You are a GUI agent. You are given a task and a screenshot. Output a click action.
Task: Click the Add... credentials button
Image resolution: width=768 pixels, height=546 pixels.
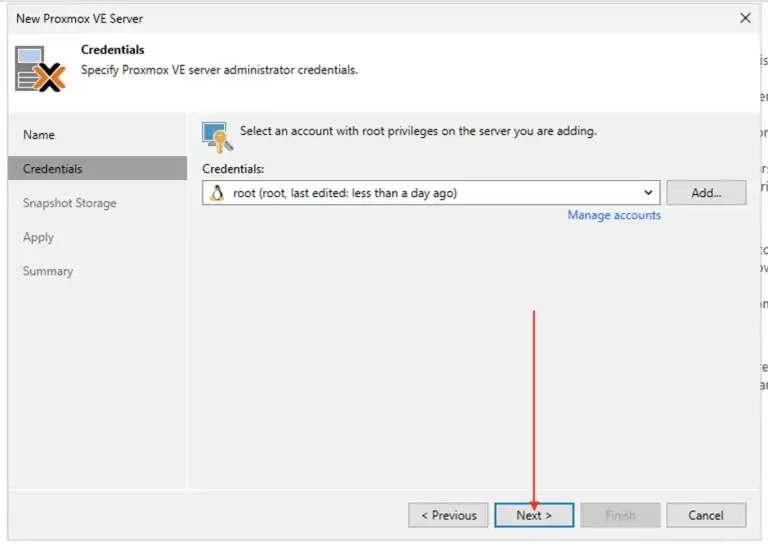click(706, 192)
